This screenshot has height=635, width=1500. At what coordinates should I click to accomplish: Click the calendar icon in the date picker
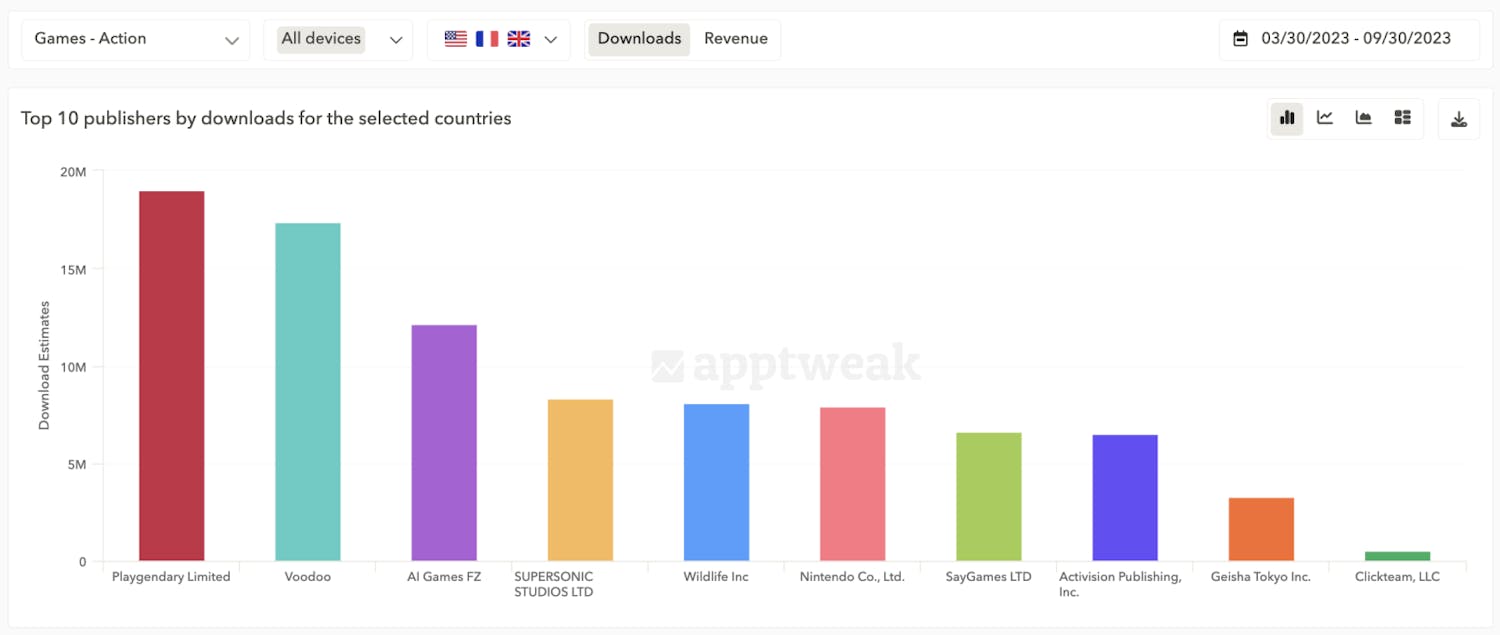[x=1241, y=38]
